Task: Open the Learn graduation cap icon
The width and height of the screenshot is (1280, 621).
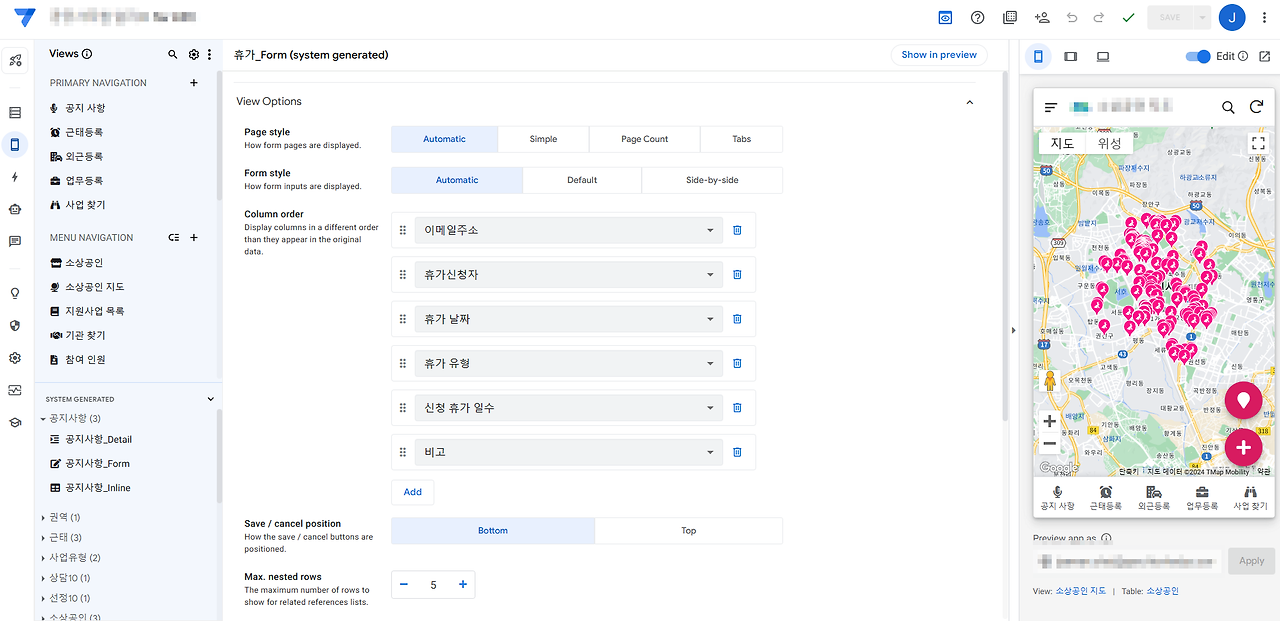Action: pyautogui.click(x=15, y=422)
